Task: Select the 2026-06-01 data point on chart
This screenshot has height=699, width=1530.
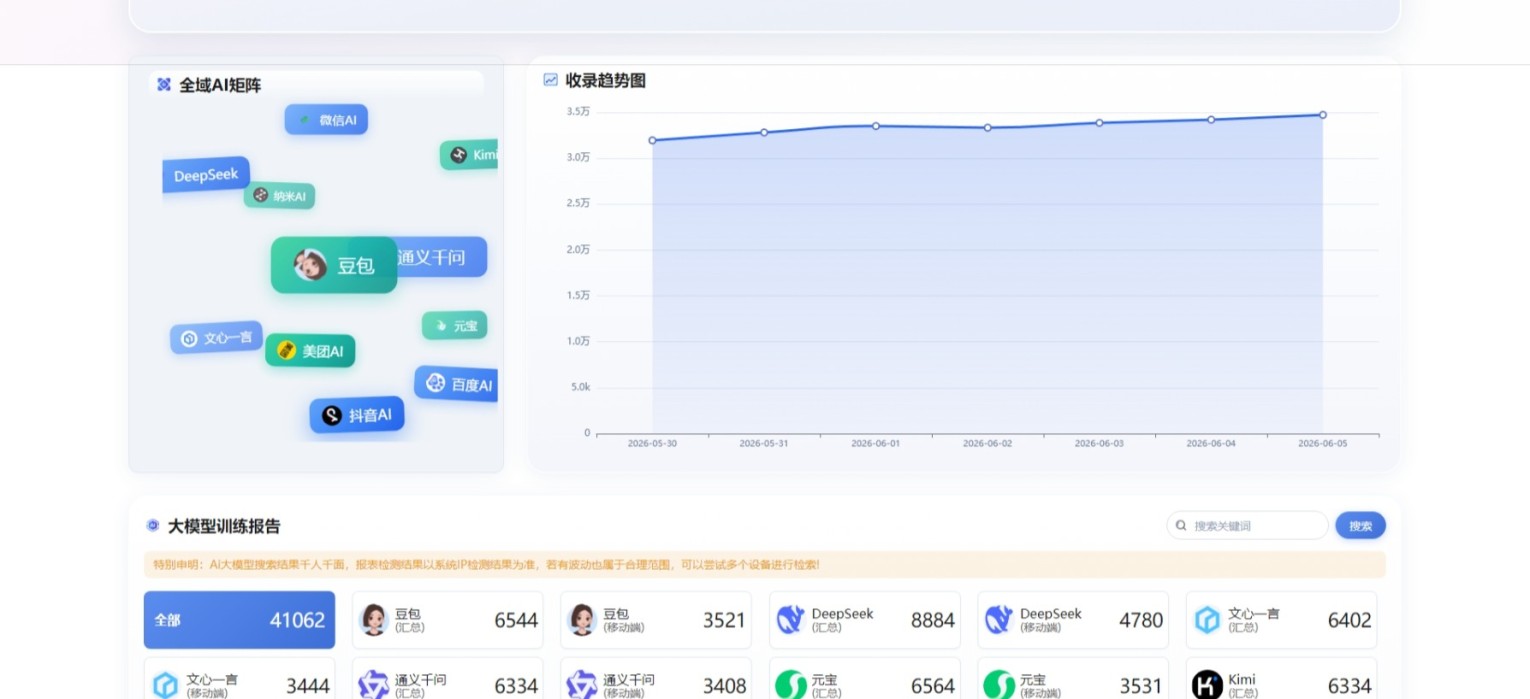Action: point(876,126)
